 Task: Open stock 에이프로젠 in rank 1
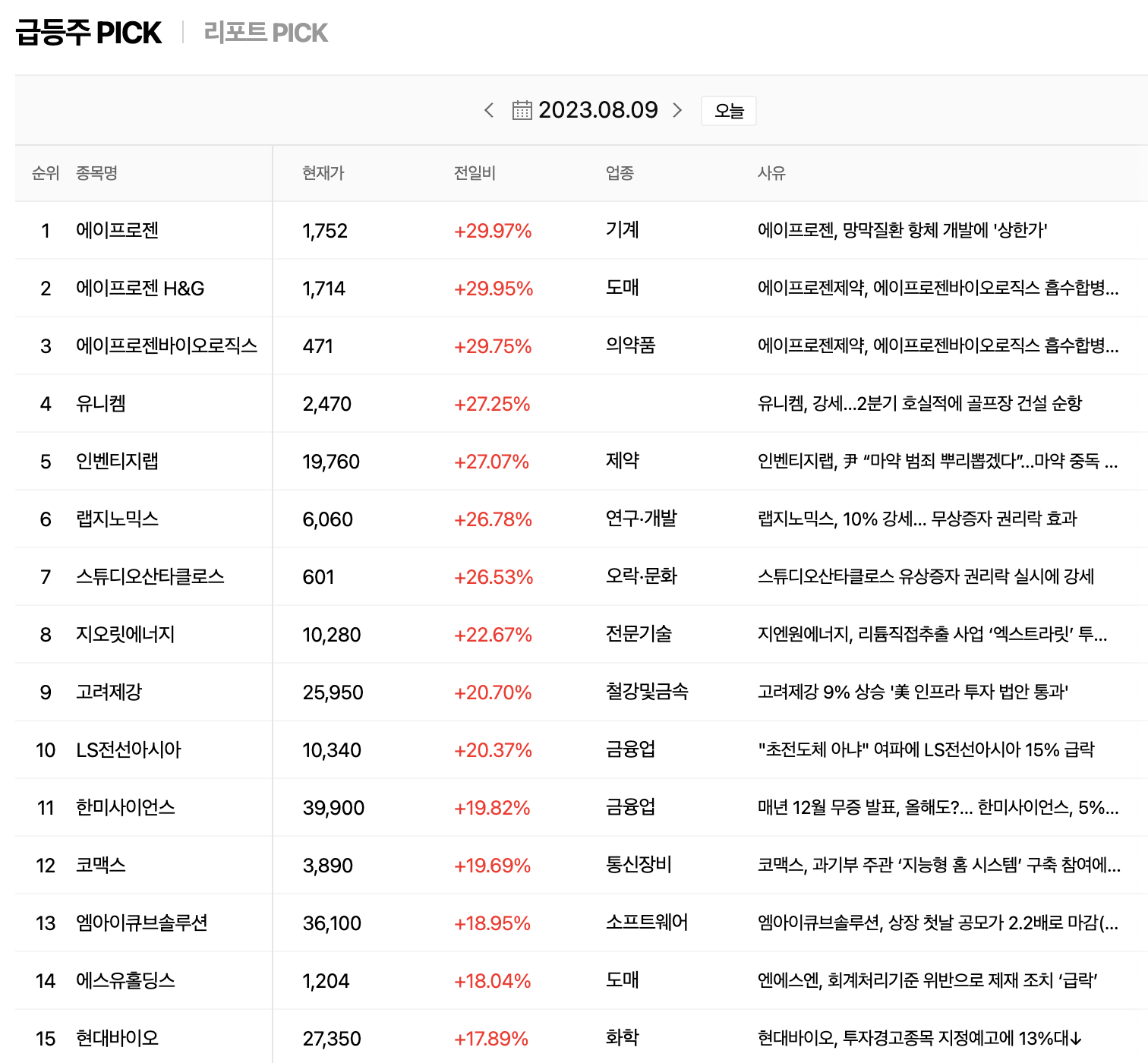point(117,230)
